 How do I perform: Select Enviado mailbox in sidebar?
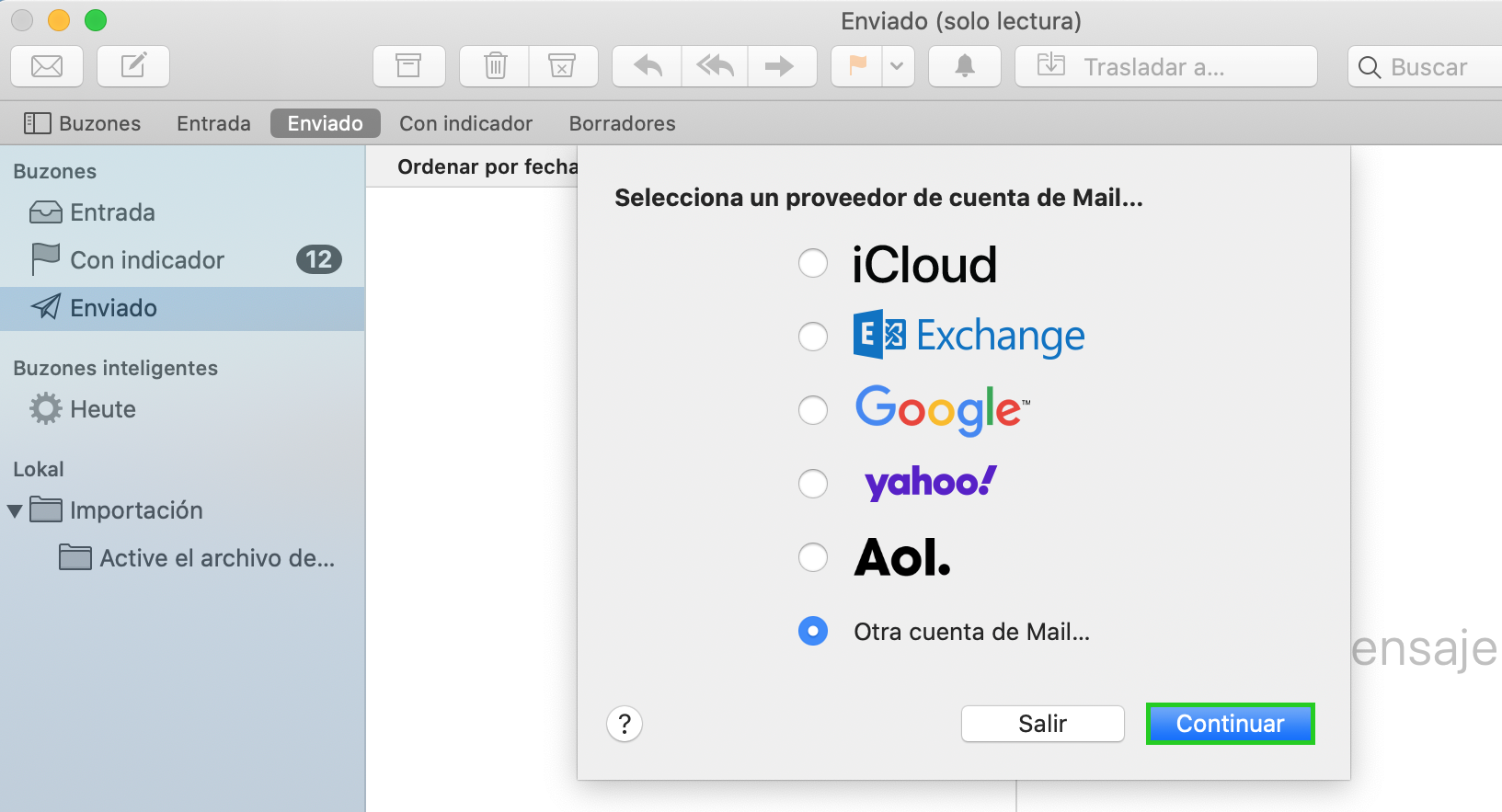tap(182, 308)
